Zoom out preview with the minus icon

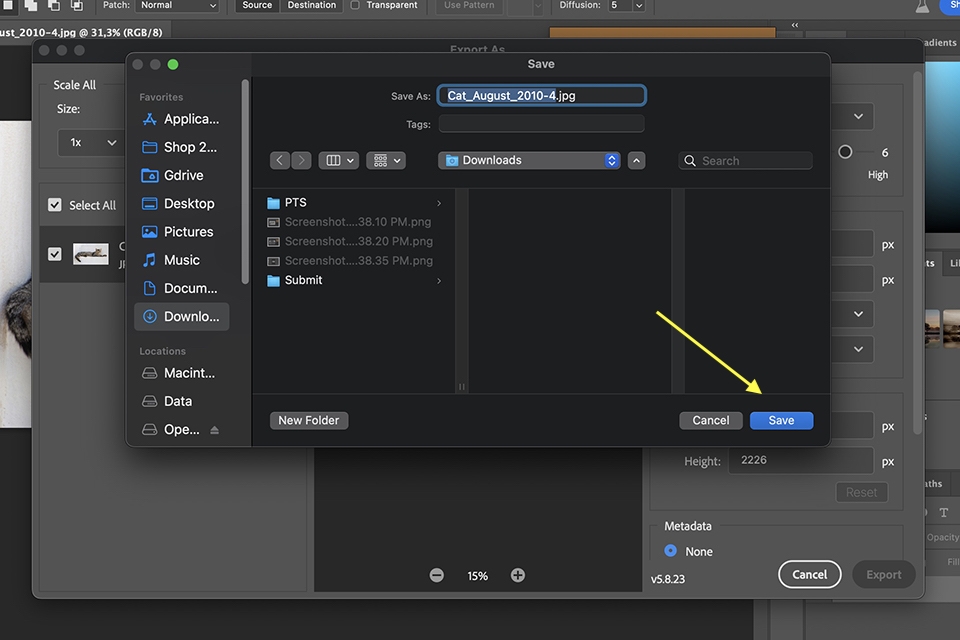tap(437, 575)
